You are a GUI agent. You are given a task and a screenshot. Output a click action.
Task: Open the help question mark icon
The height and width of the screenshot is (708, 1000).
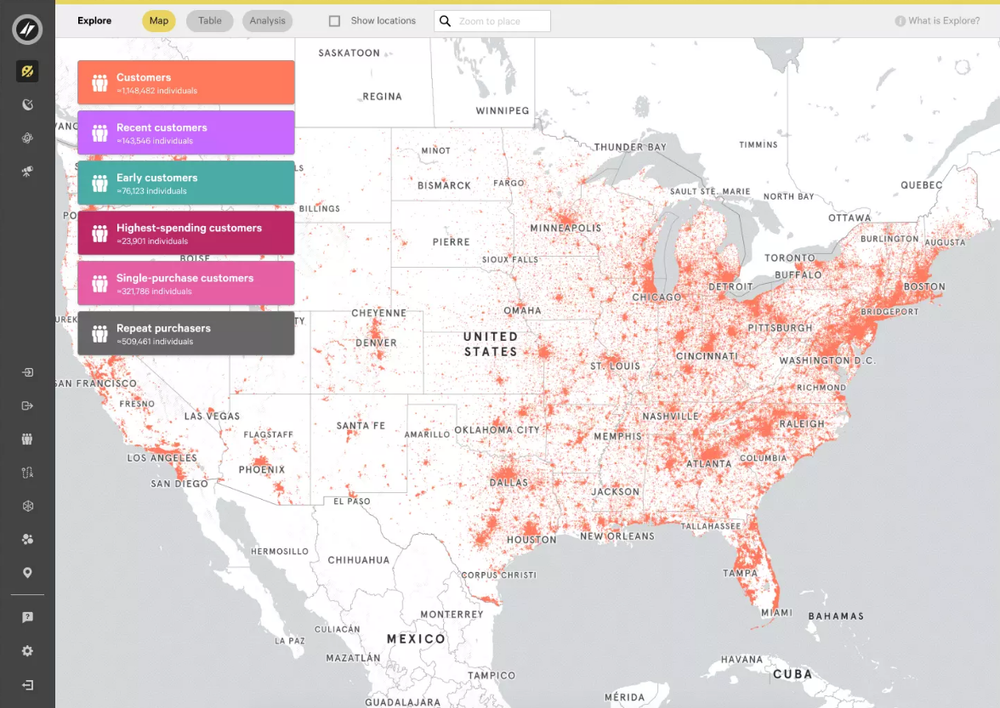27,617
